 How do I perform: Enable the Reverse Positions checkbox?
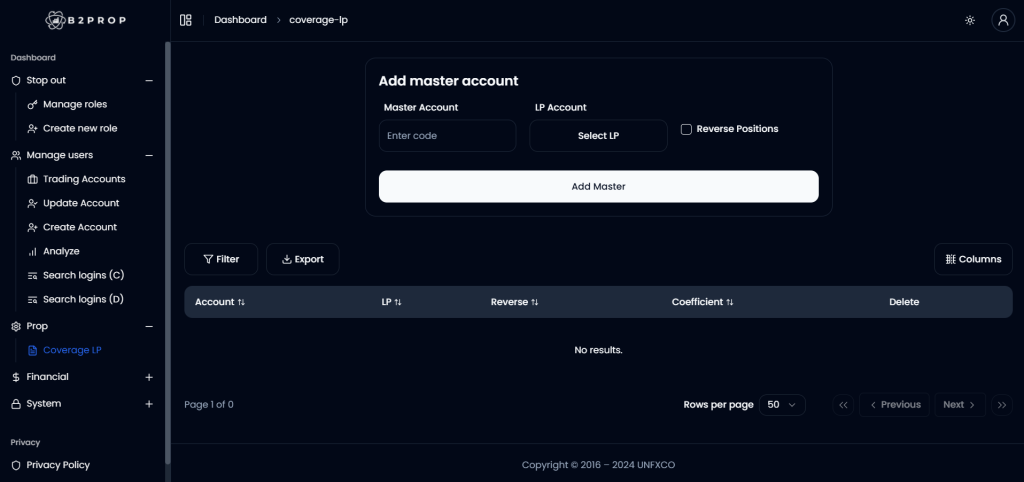[686, 129]
